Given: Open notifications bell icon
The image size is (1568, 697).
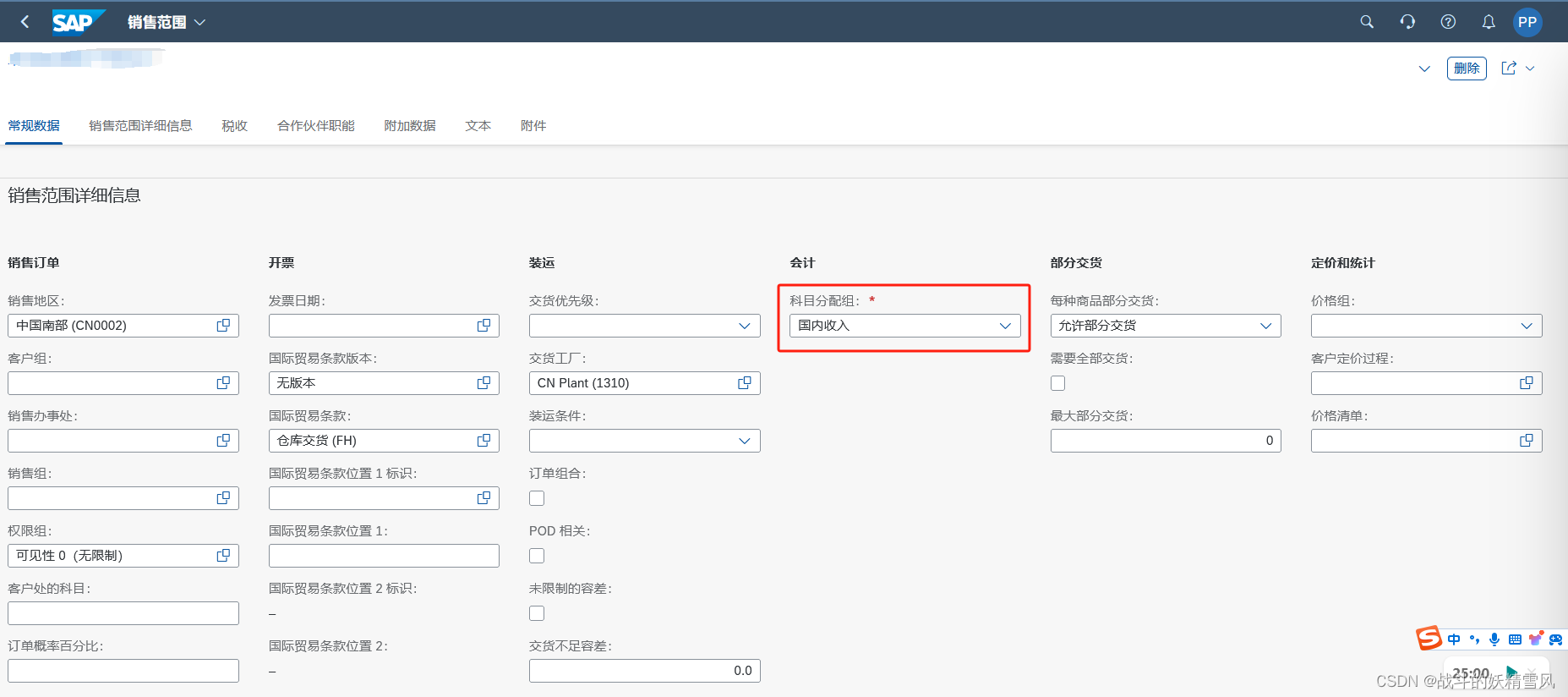Looking at the screenshot, I should [x=1489, y=22].
